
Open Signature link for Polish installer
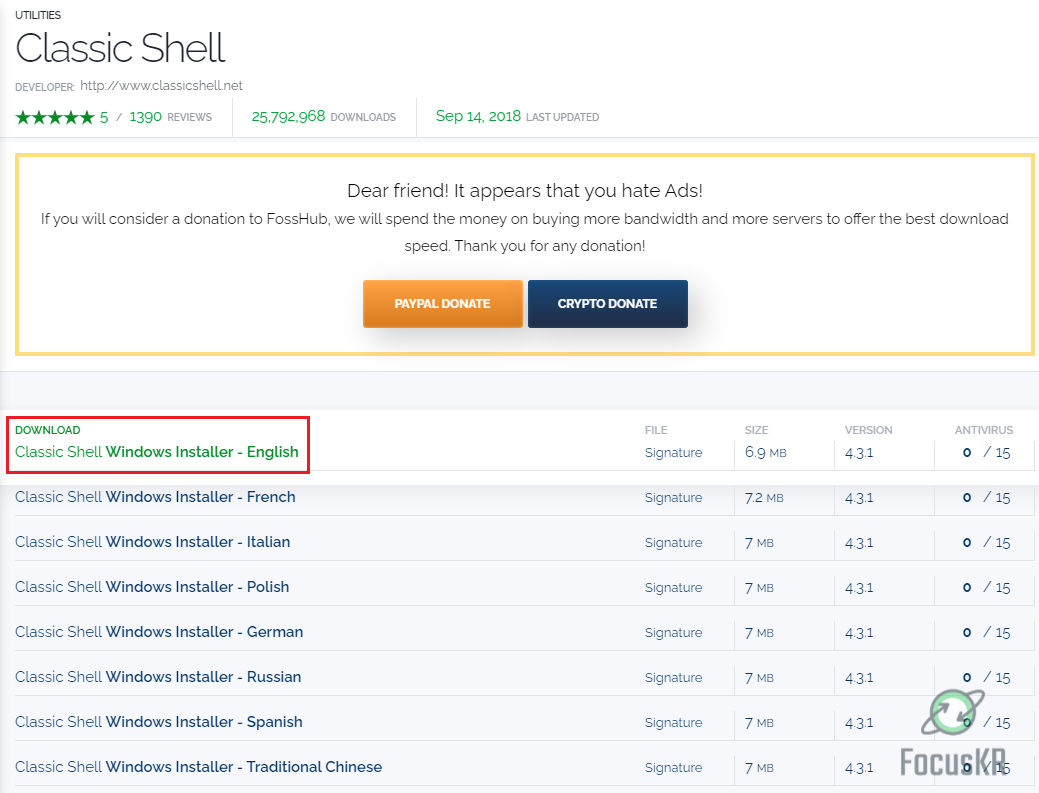click(673, 588)
